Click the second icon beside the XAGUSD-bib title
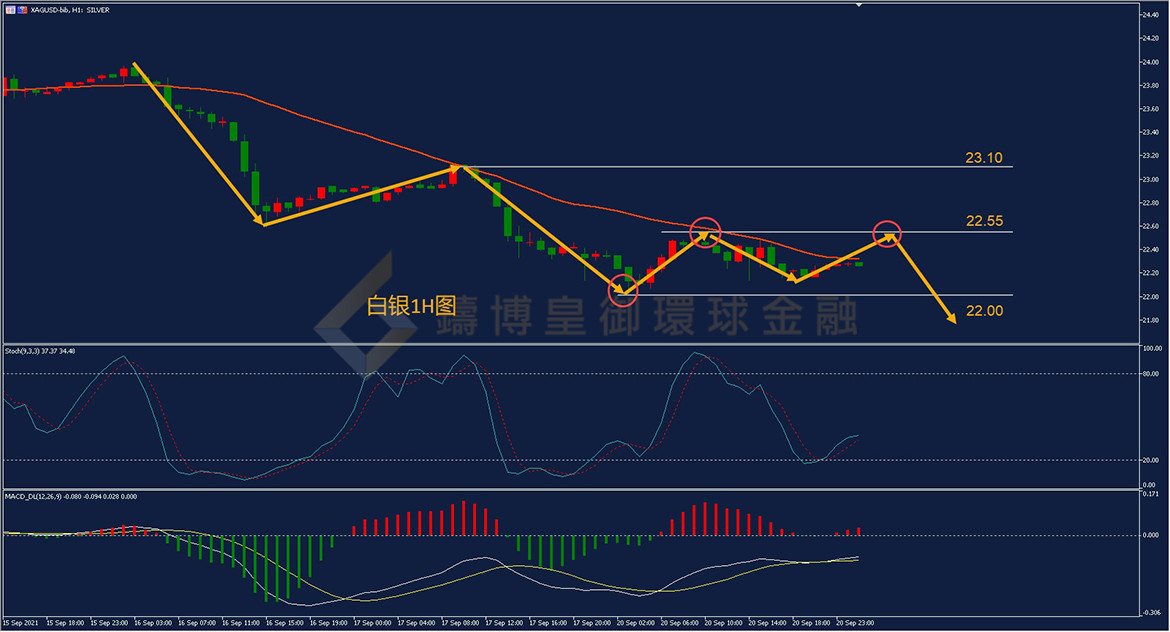The image size is (1170, 632). [21, 9]
